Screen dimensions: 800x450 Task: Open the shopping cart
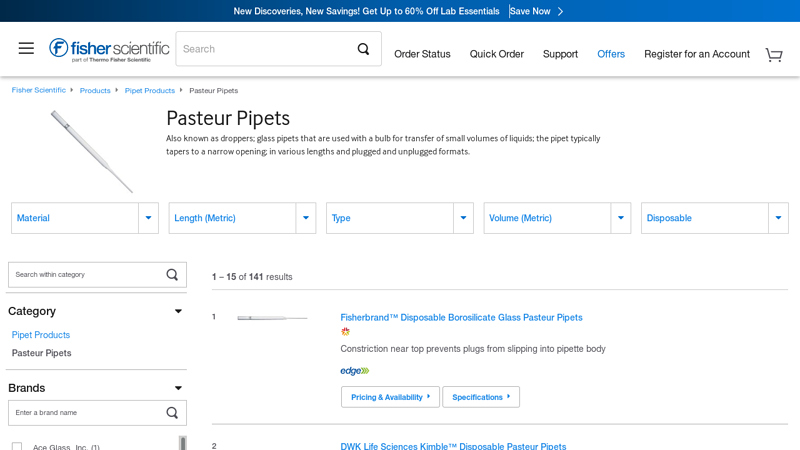pos(773,54)
